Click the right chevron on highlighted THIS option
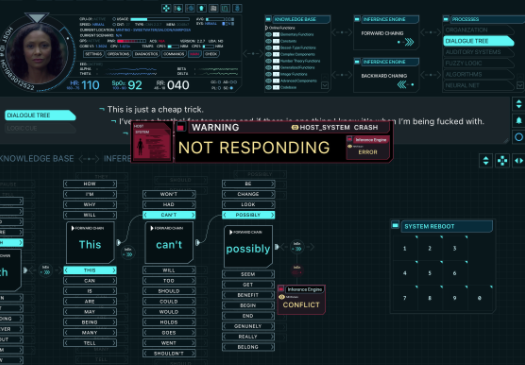Viewport: 525px width, 365px height. click(x=114, y=270)
